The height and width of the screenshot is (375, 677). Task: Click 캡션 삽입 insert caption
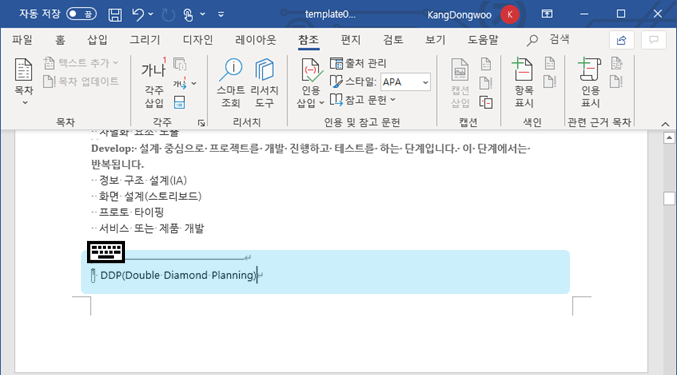coord(460,83)
